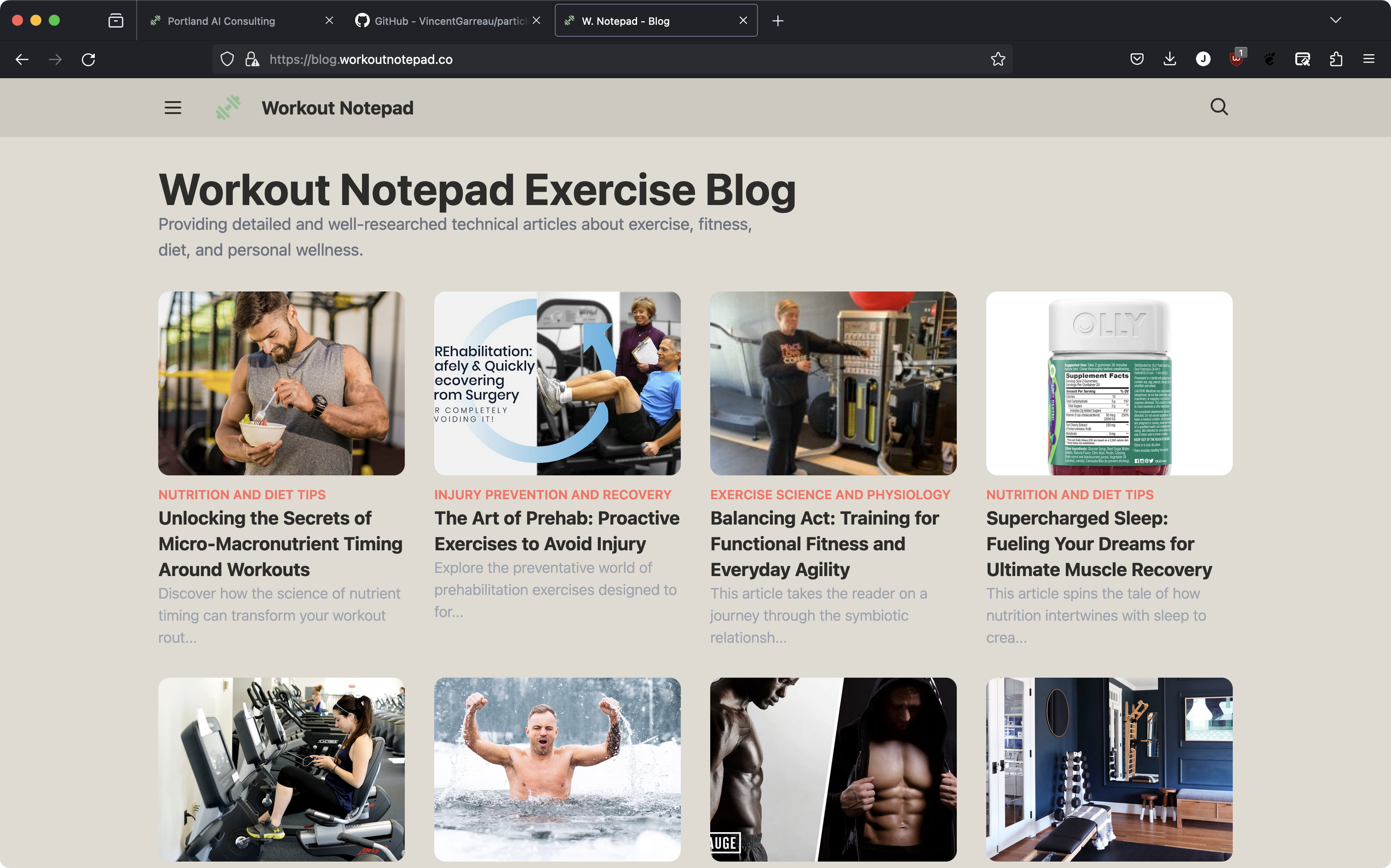Click the Workout Notepad dumbbell logo
Viewport: 1391px width, 868px height.
[228, 108]
